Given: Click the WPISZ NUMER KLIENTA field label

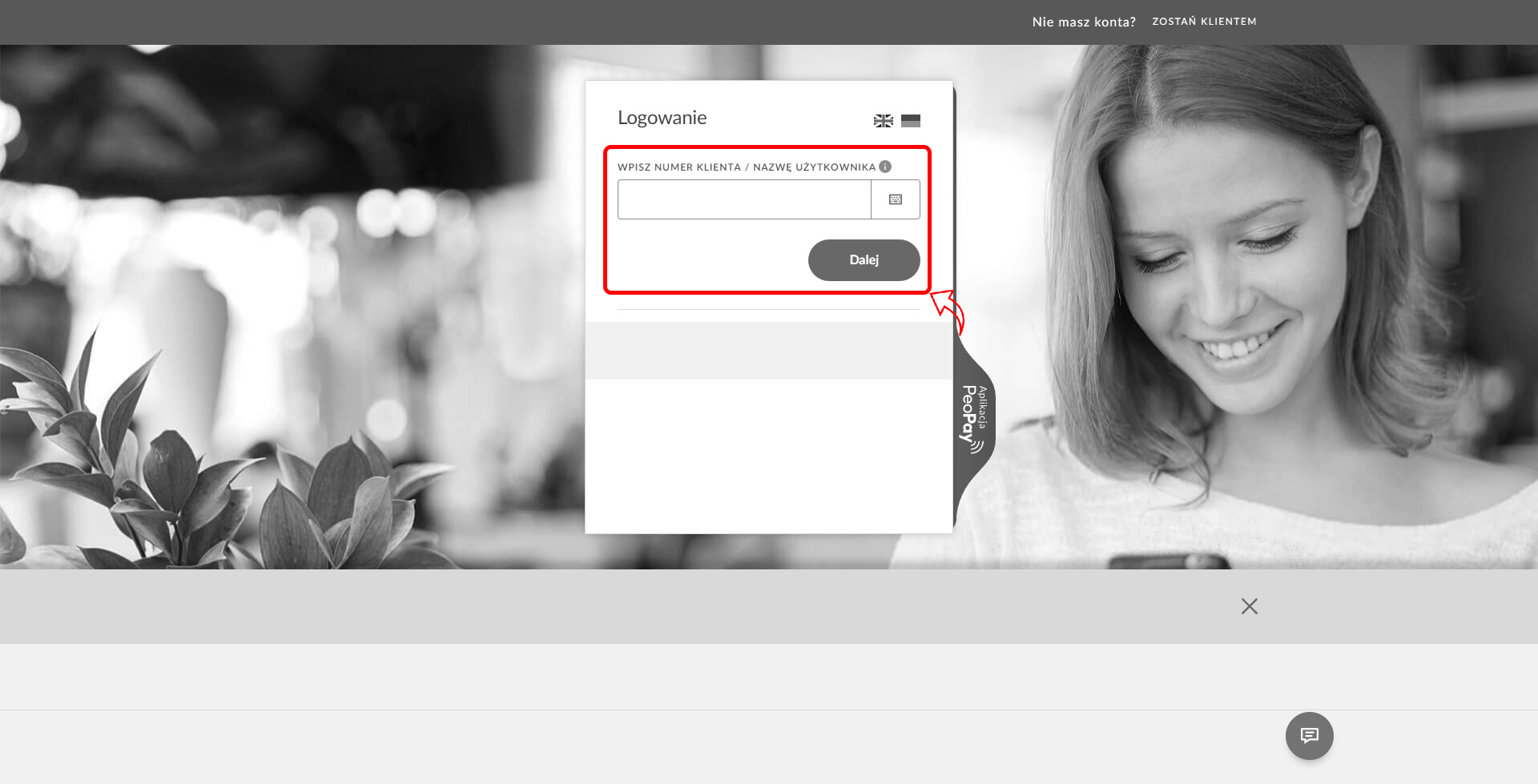Looking at the screenshot, I should coord(746,167).
